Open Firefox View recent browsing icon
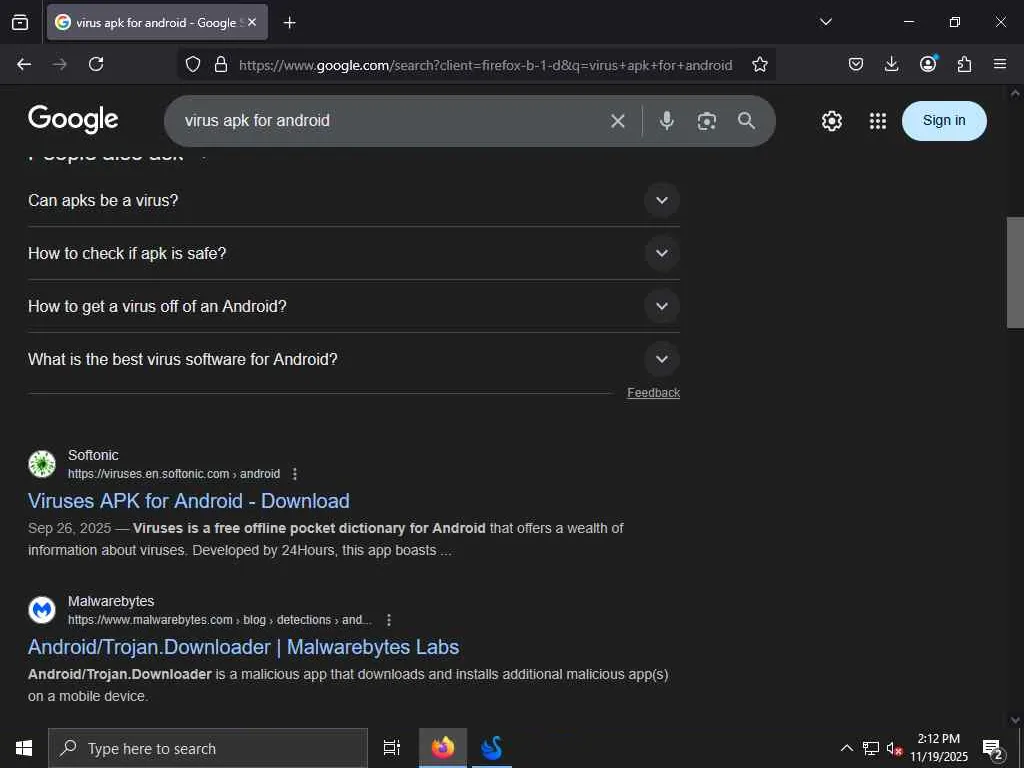 [20, 22]
